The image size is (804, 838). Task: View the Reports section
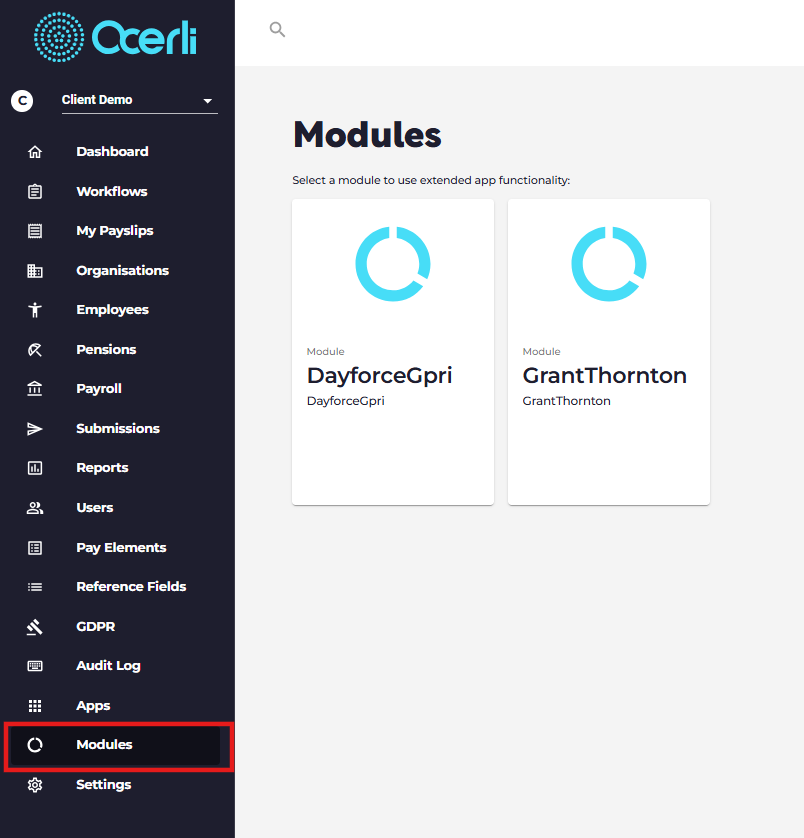(x=102, y=468)
